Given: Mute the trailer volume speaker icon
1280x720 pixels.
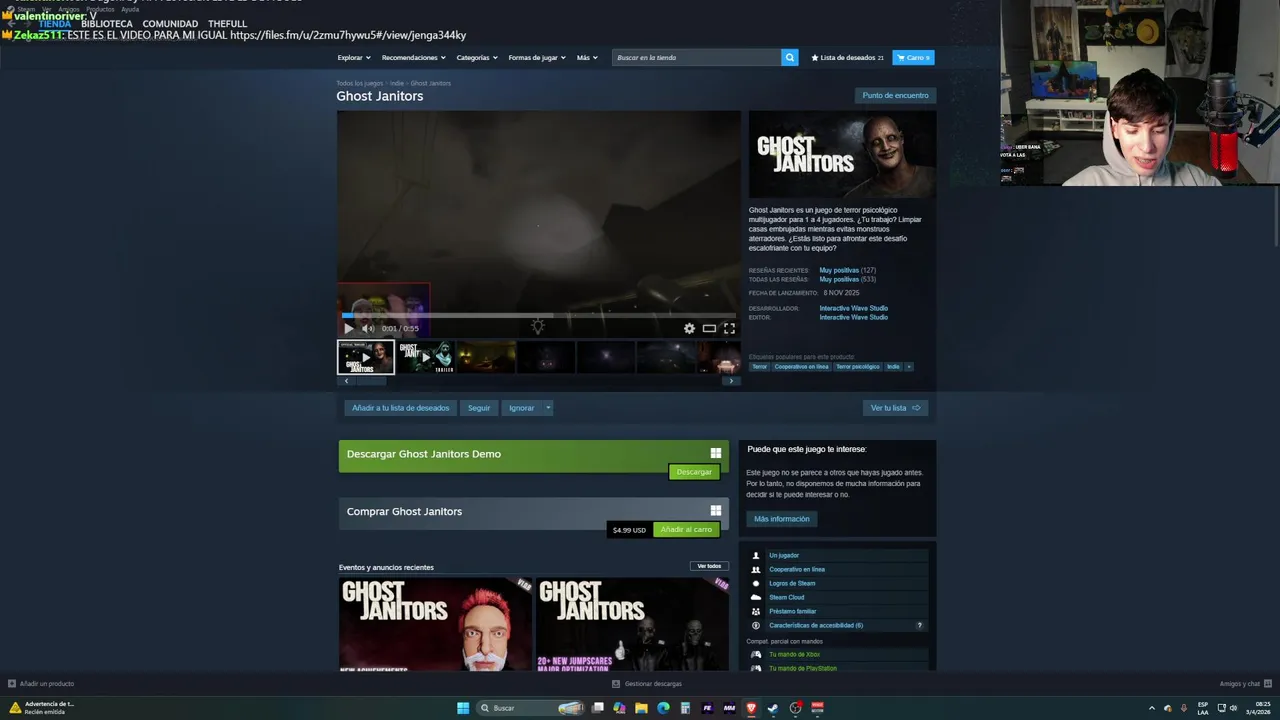Looking at the screenshot, I should [367, 328].
